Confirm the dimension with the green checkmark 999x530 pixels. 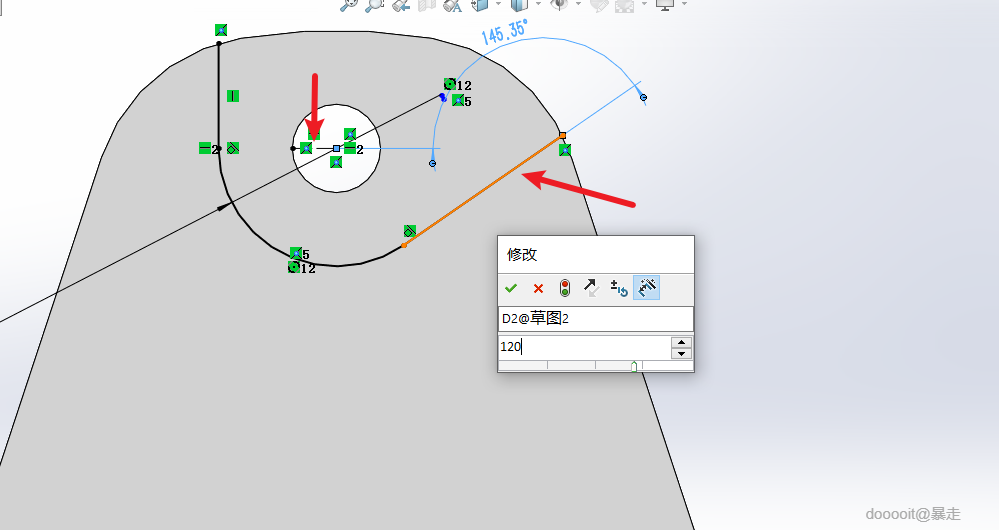510,289
